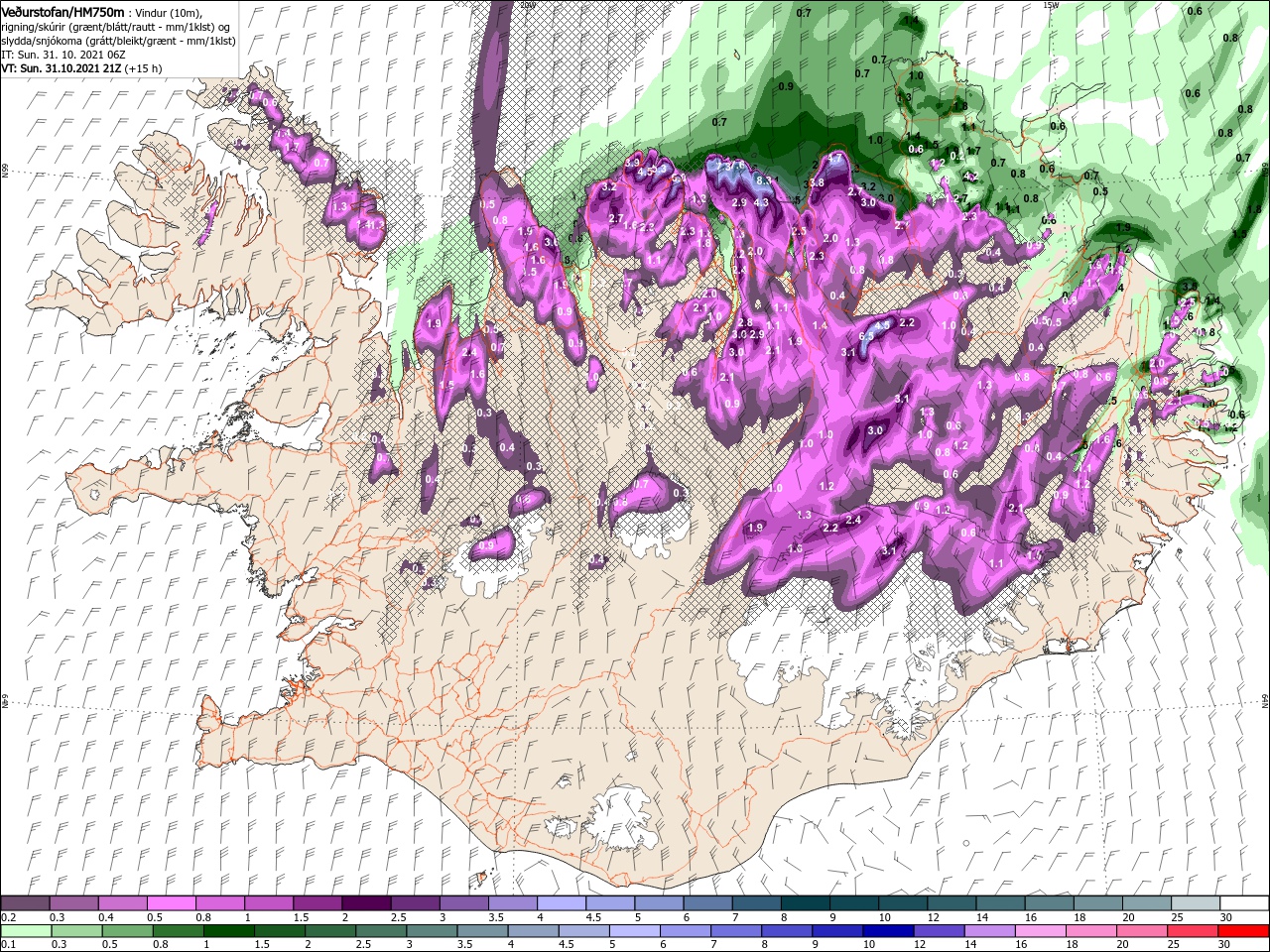Select the 'slydda/snjókoma' legend description line
This screenshot has height=952, width=1270.
tap(118, 41)
